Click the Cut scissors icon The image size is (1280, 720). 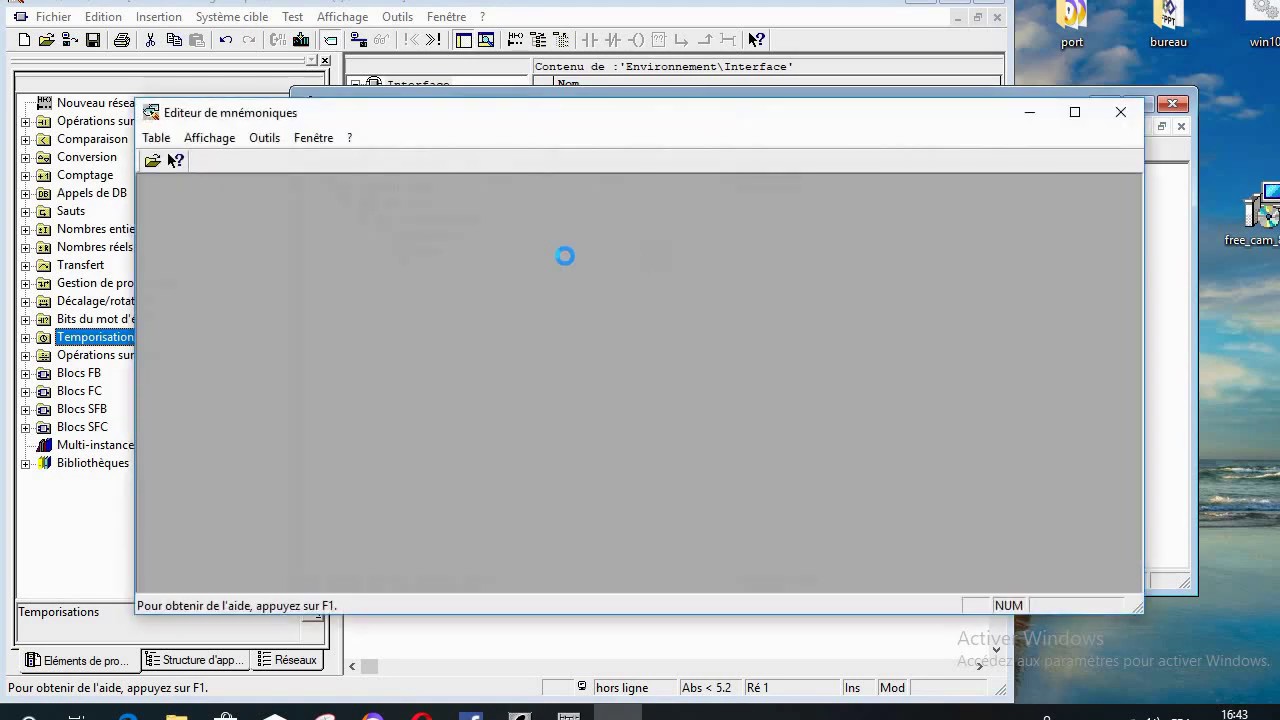click(x=150, y=40)
